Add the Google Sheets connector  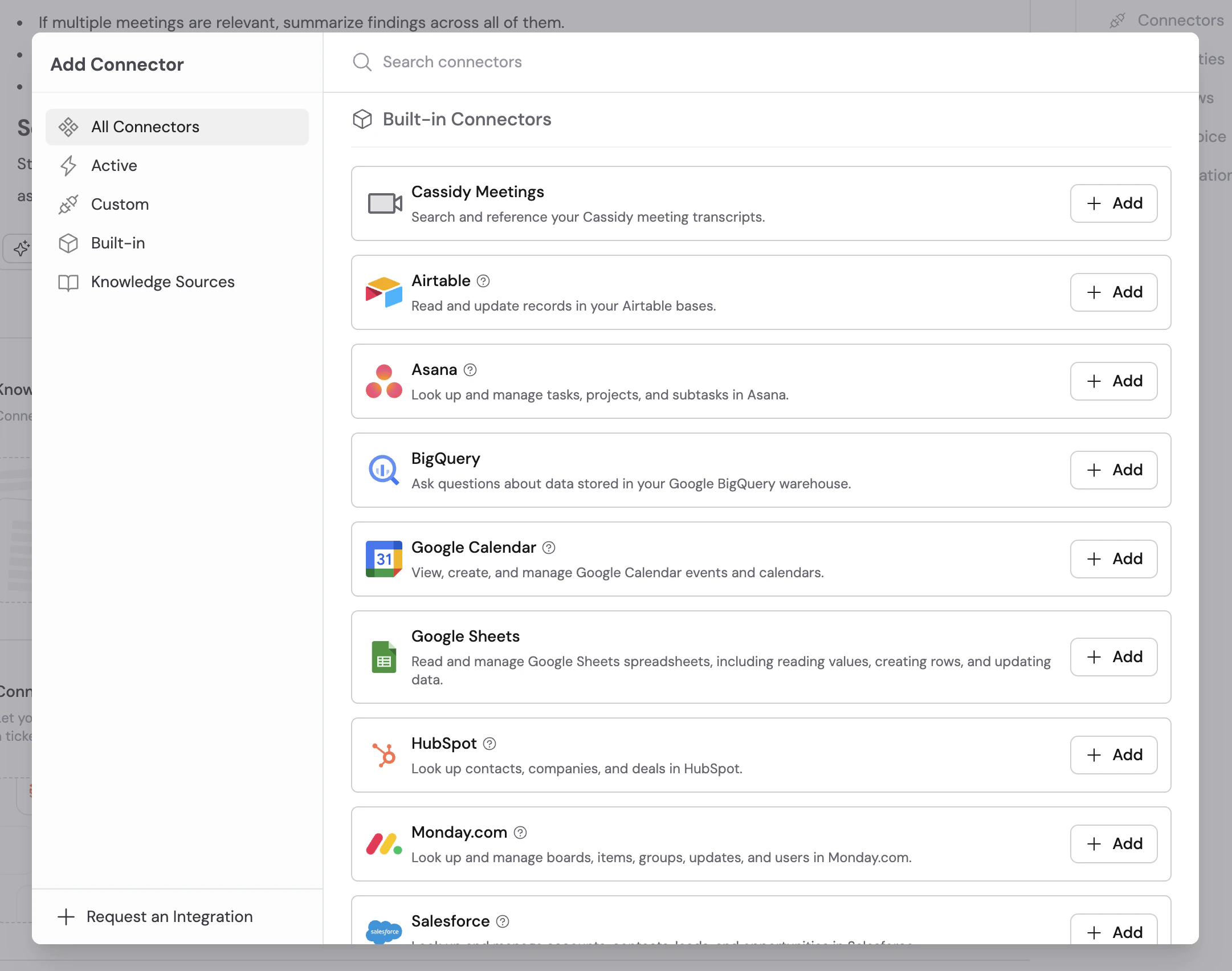pos(1113,656)
